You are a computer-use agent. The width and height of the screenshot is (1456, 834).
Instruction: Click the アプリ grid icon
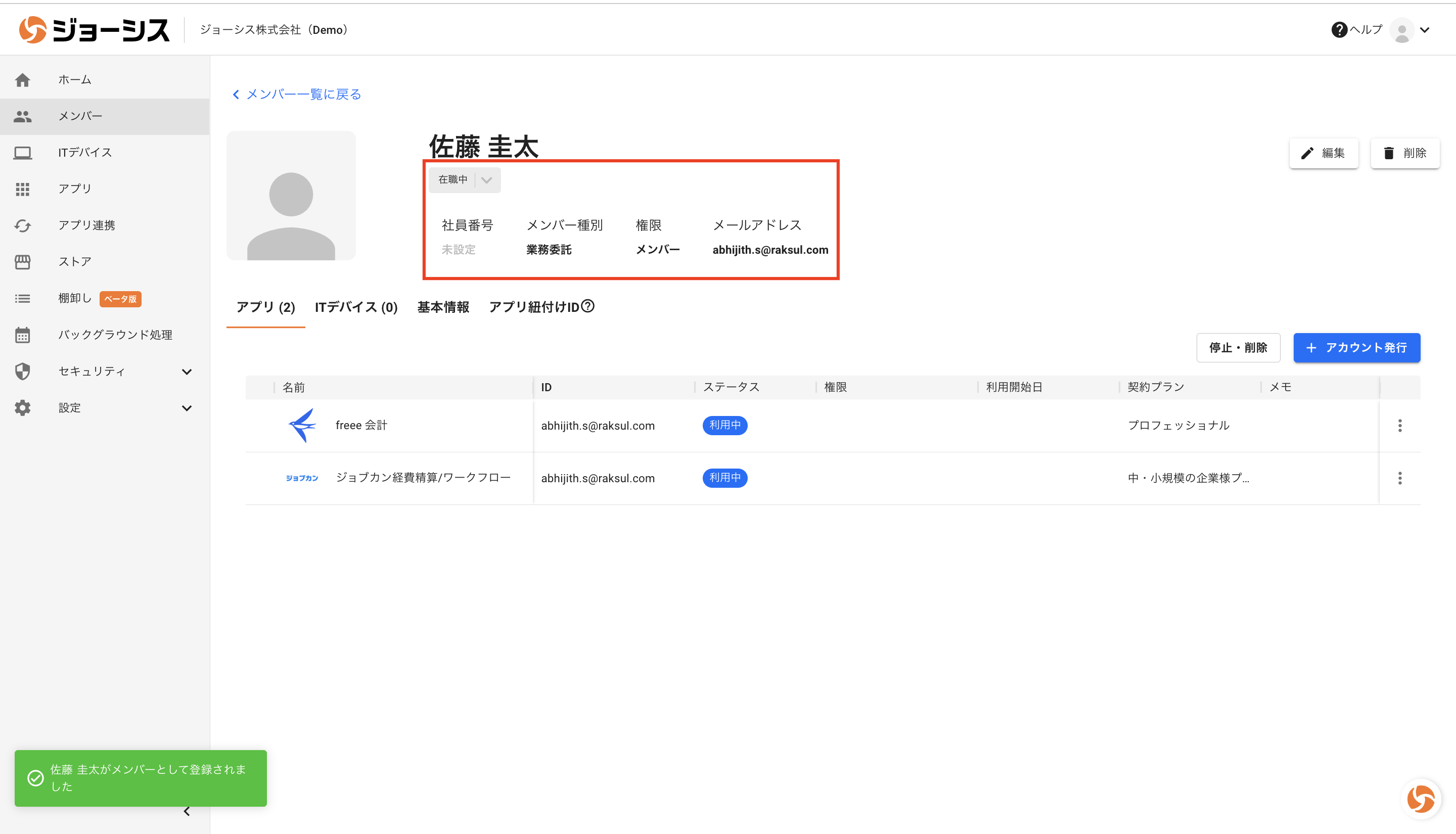coord(22,189)
